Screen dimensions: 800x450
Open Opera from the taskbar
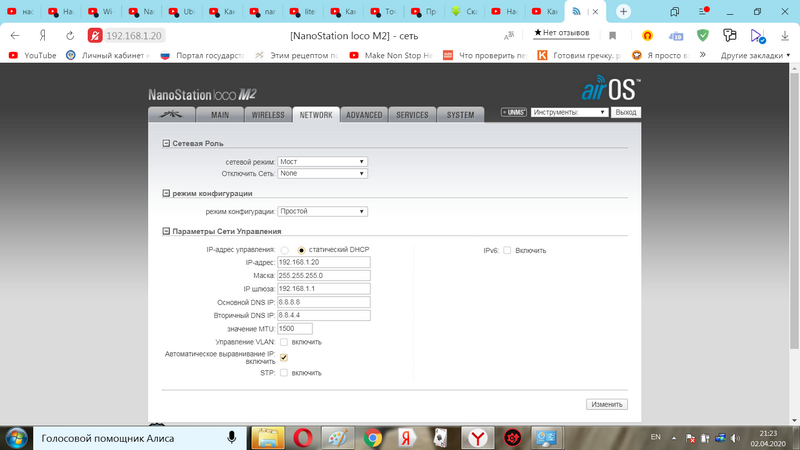[x=303, y=438]
